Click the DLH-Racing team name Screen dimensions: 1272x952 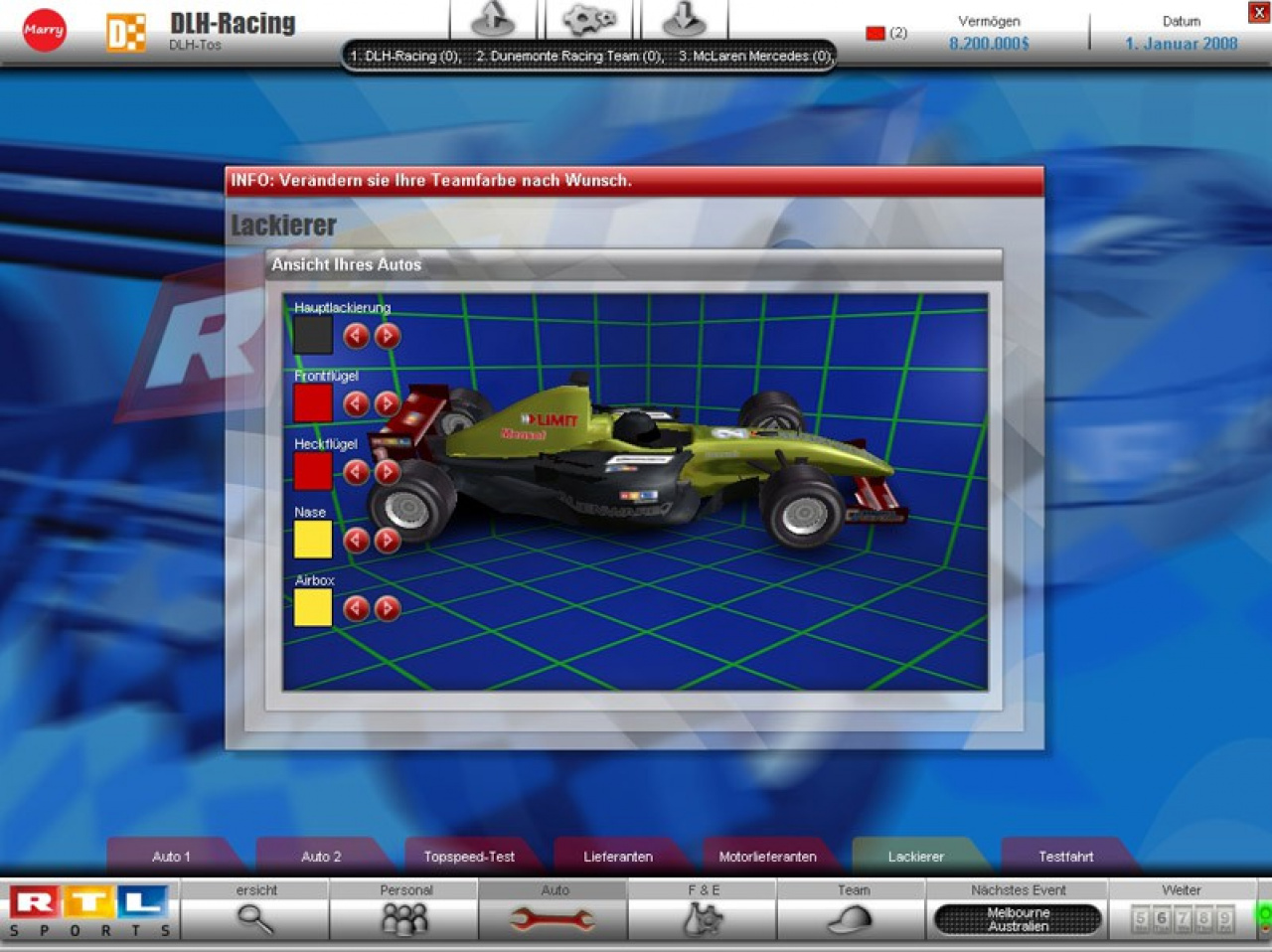(233, 23)
